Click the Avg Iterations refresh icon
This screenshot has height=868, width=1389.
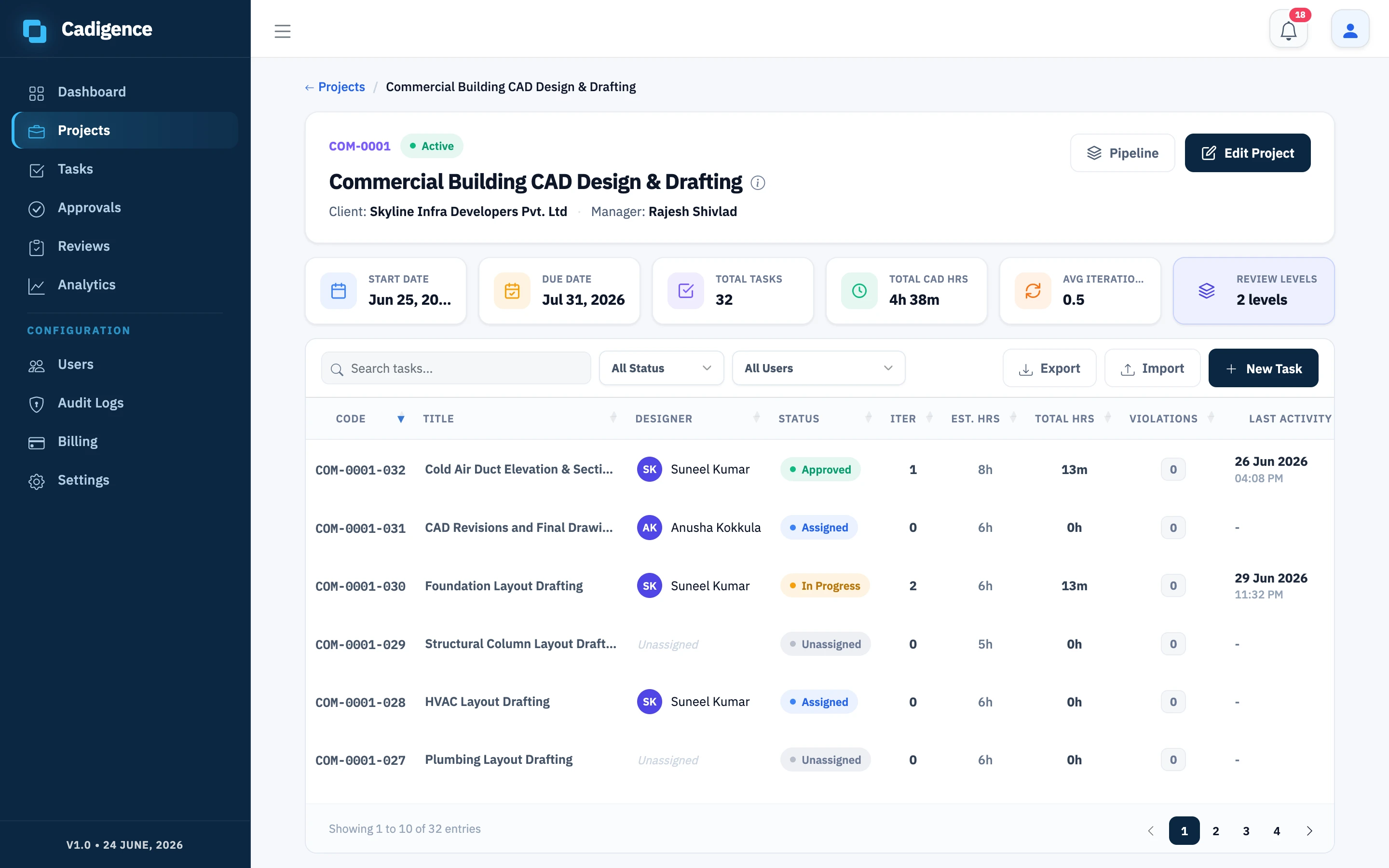[x=1033, y=290]
